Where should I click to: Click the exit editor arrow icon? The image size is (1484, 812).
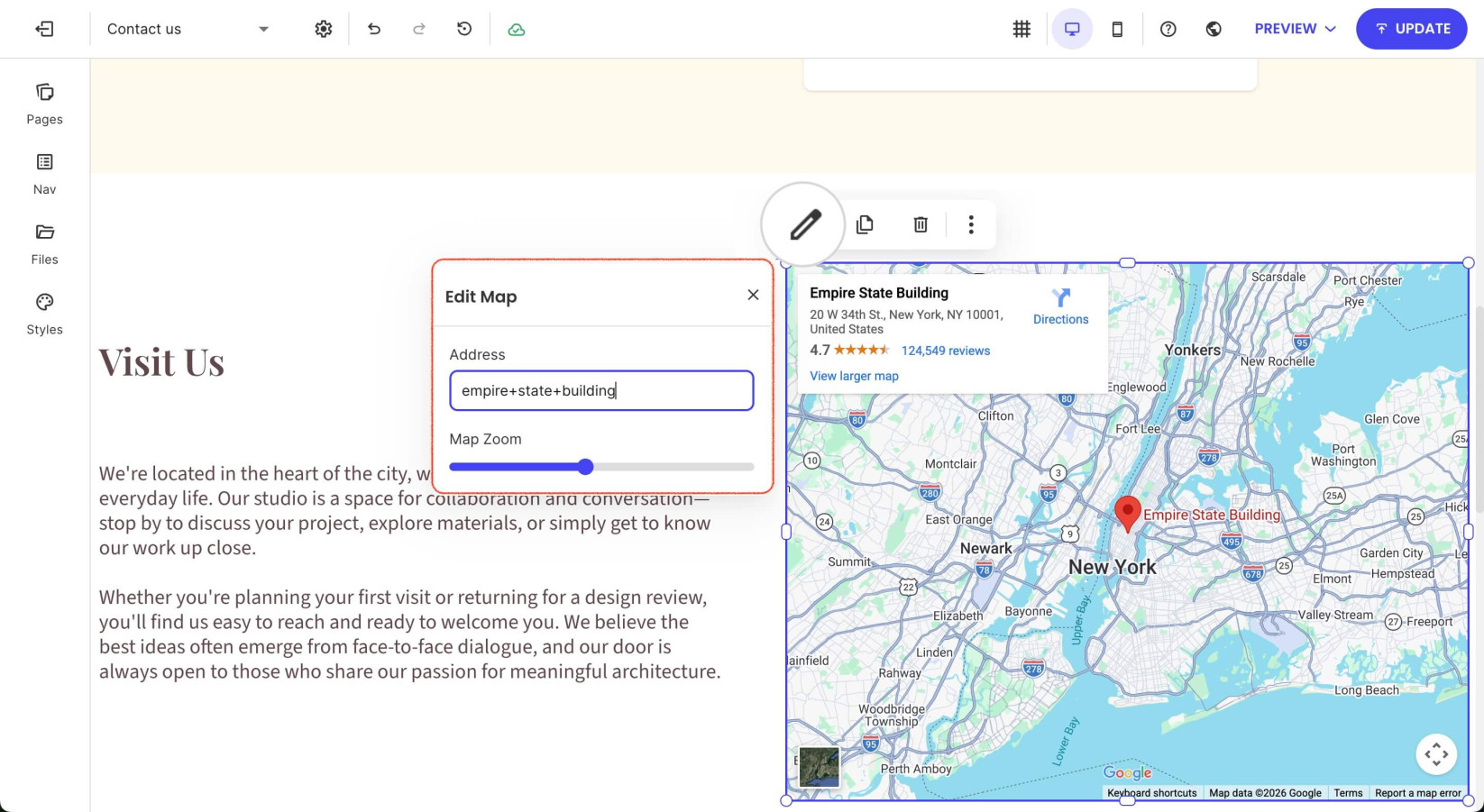point(44,29)
